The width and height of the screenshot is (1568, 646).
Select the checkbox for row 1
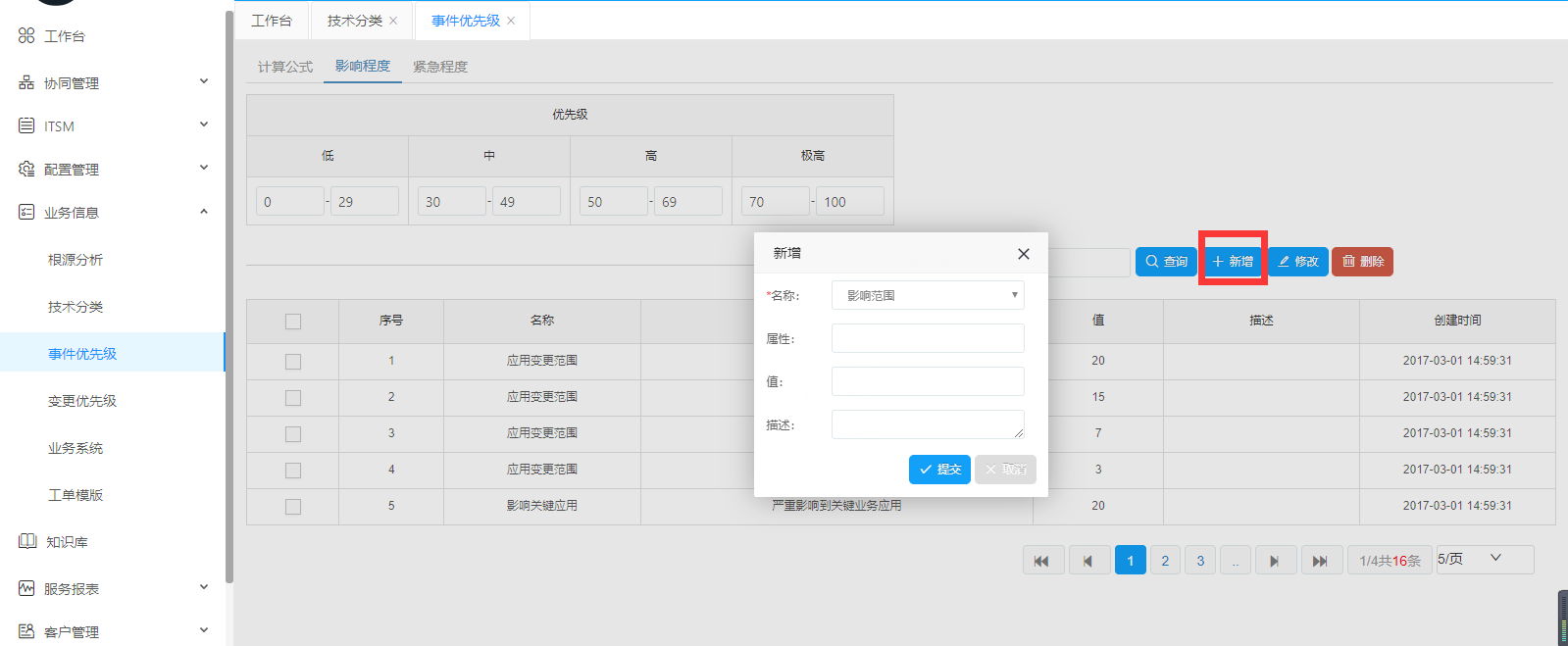pos(292,362)
